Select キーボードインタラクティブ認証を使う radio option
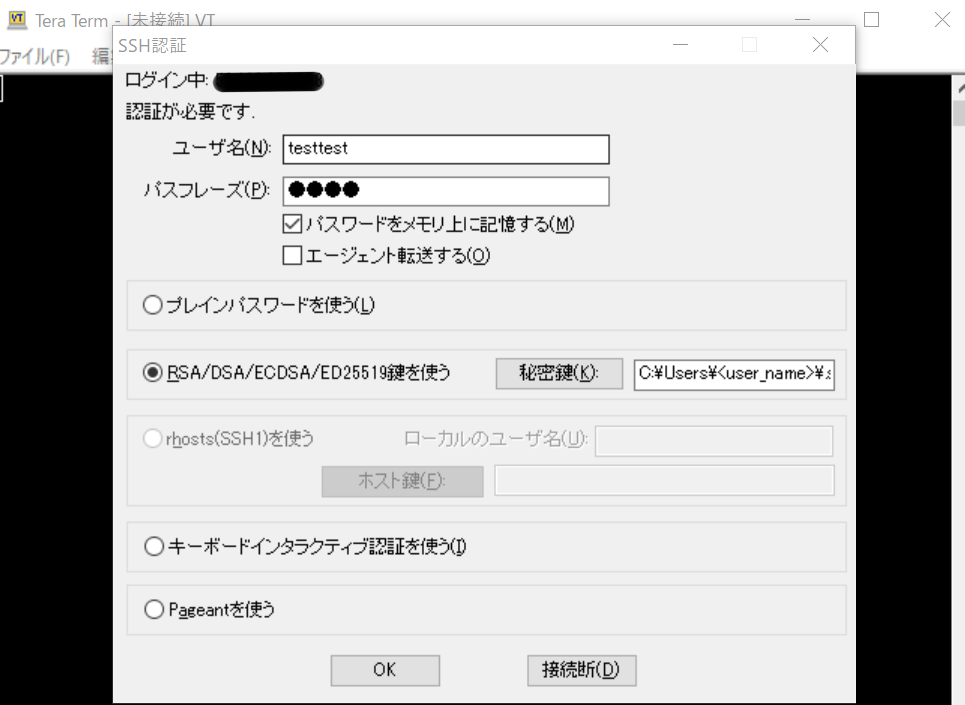Viewport: 965px width, 705px height. tap(154, 546)
